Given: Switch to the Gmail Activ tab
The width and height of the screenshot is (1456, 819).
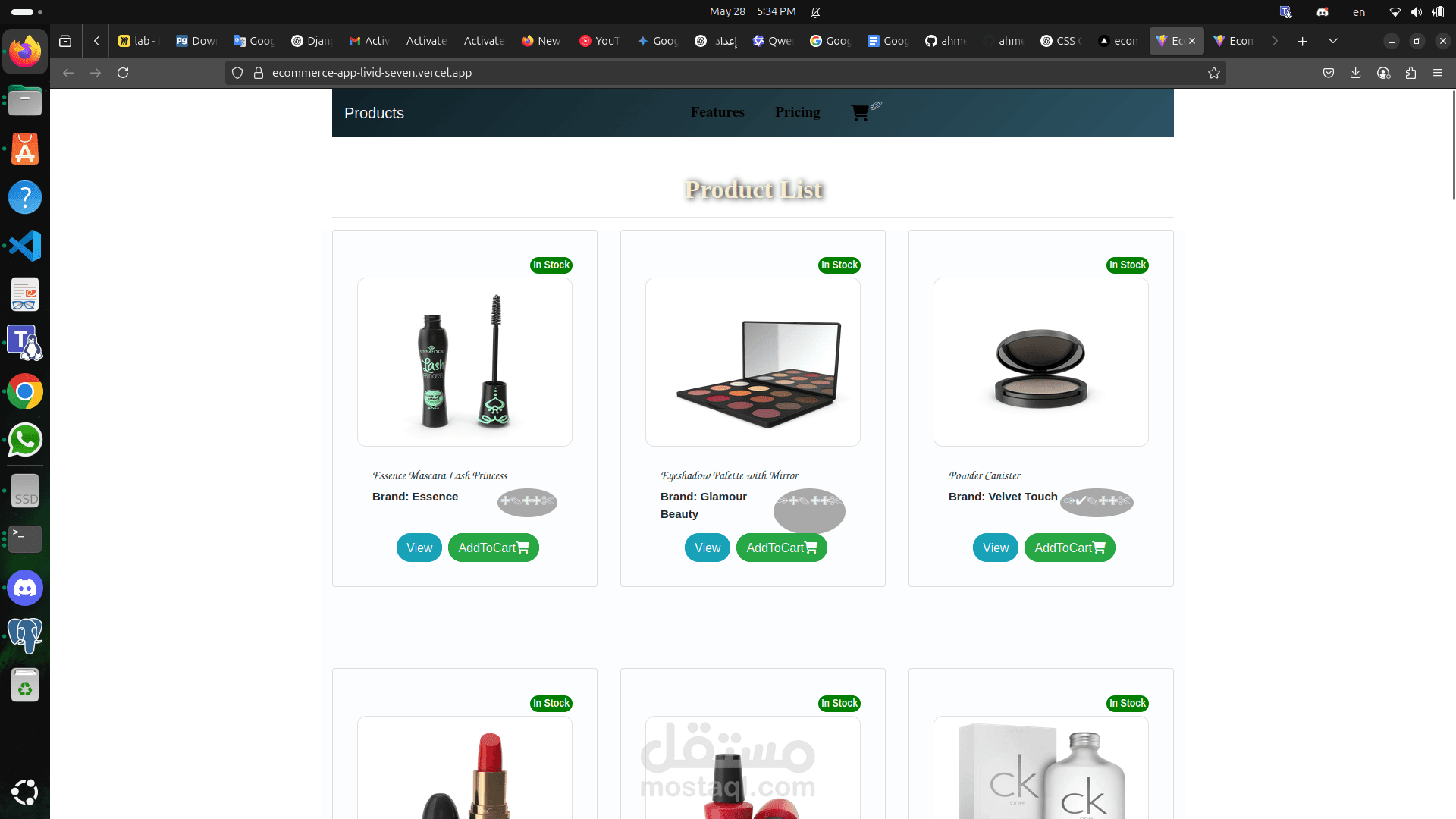Looking at the screenshot, I should pyautogui.click(x=369, y=41).
